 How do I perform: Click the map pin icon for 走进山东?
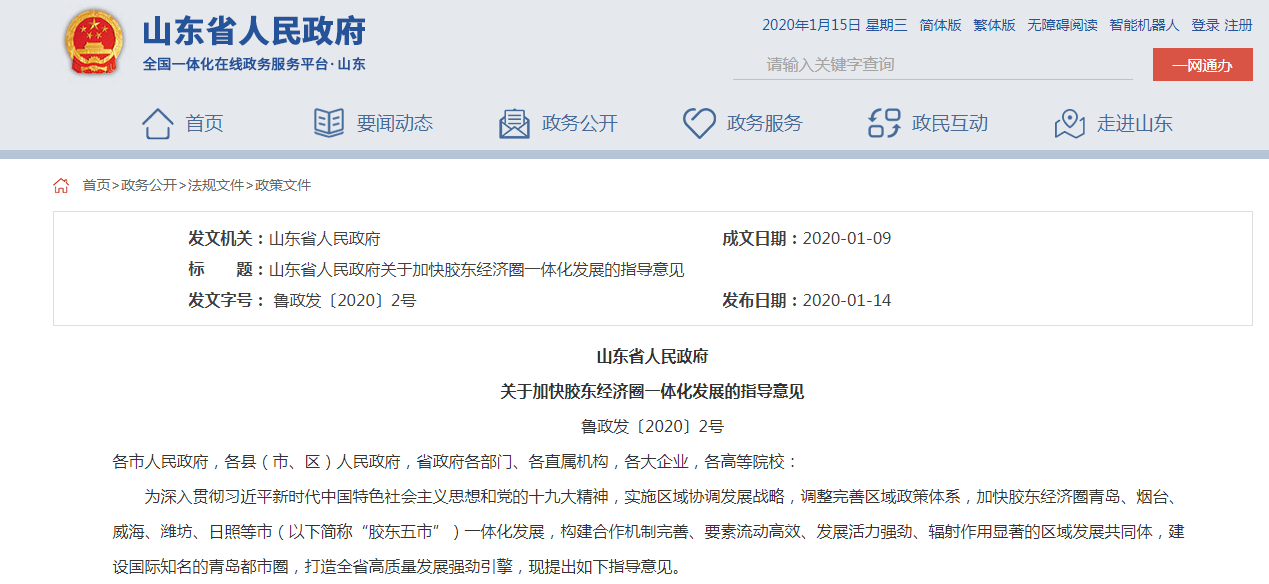pos(1069,123)
